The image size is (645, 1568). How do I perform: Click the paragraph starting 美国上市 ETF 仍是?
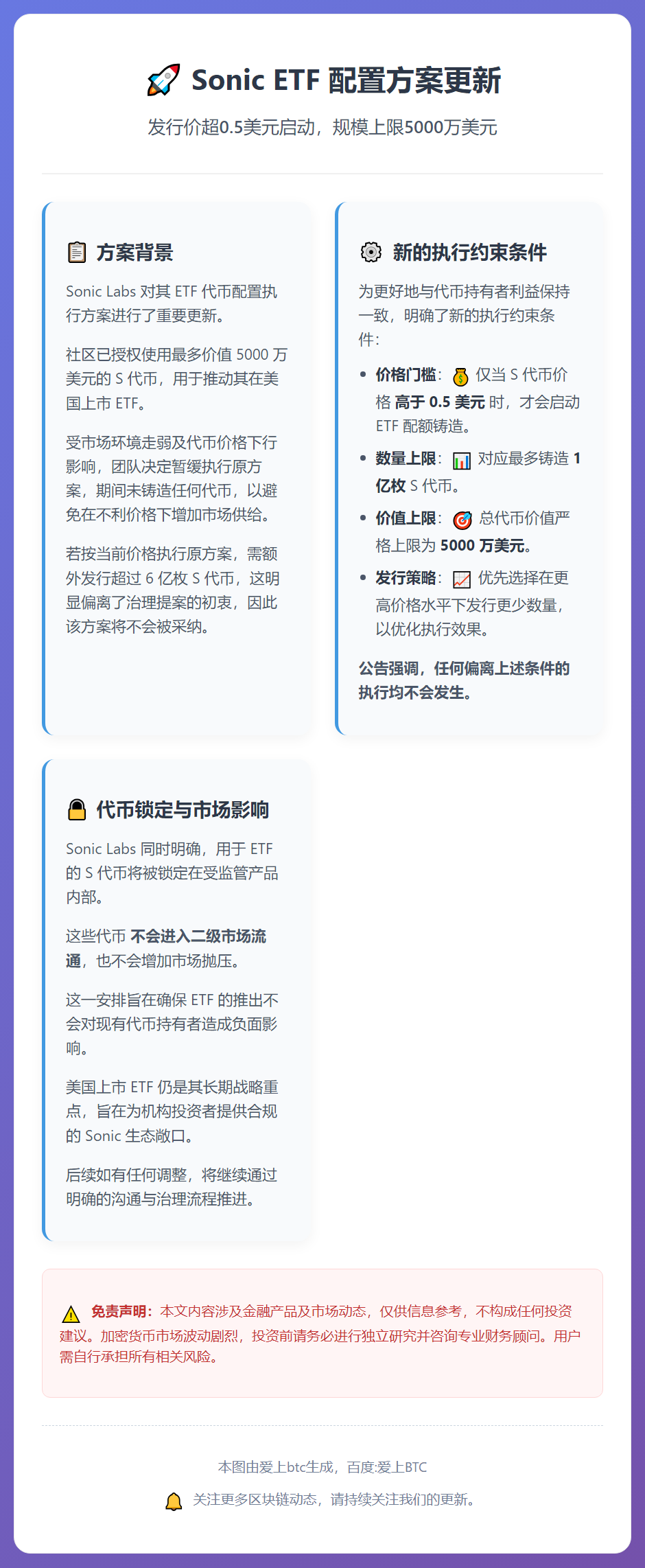[172, 1111]
